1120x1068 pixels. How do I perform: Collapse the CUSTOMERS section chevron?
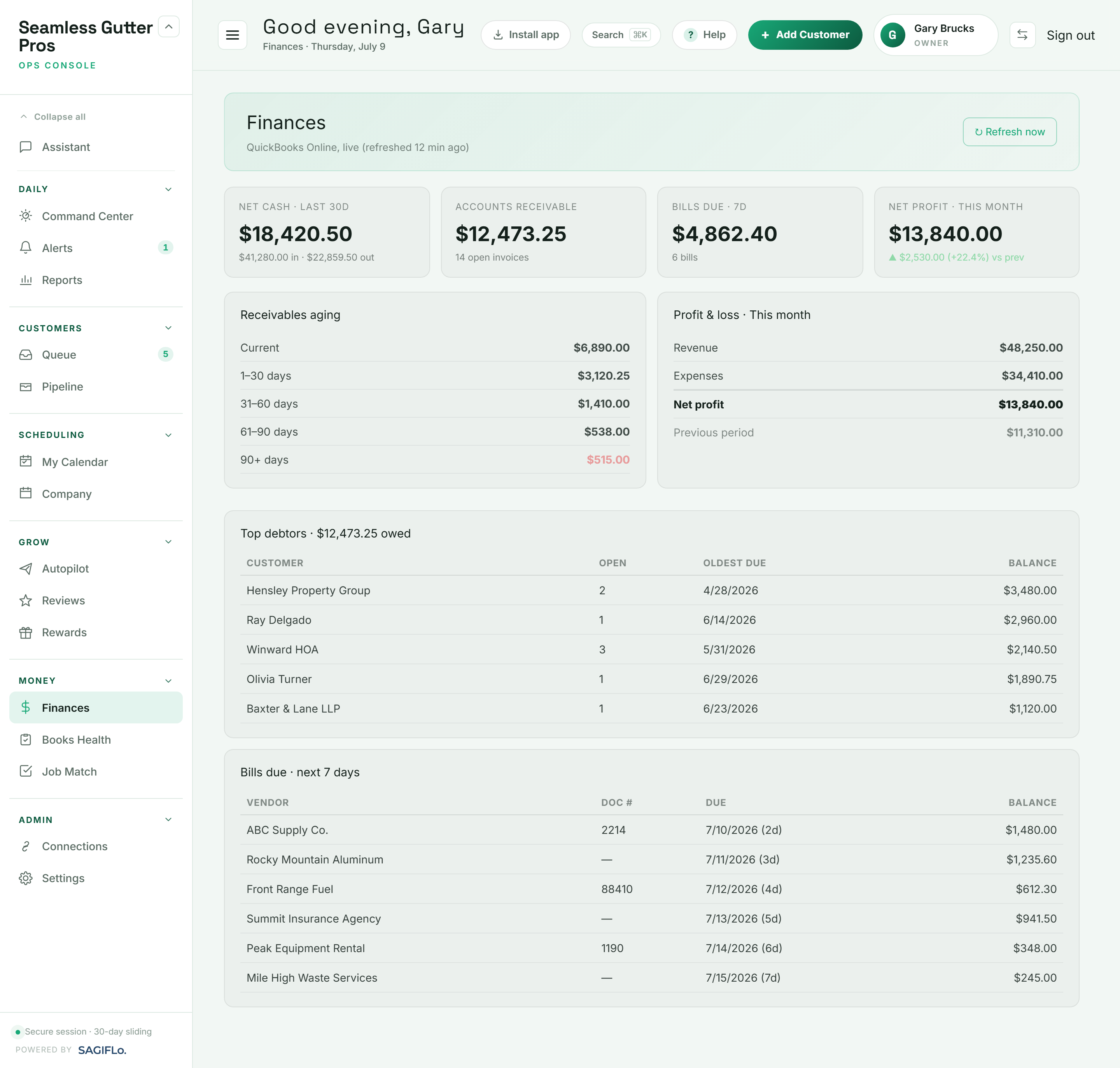tap(168, 328)
